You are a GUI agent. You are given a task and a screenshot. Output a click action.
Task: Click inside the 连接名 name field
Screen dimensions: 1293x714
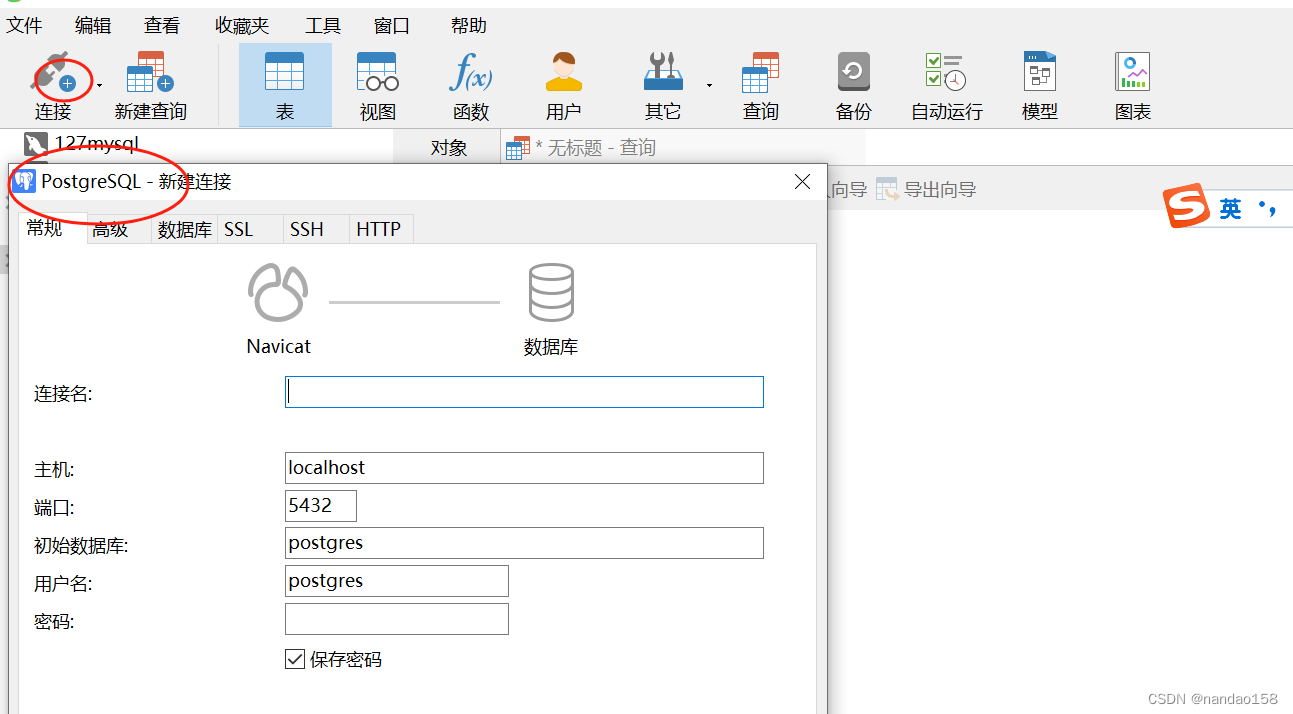[520, 391]
